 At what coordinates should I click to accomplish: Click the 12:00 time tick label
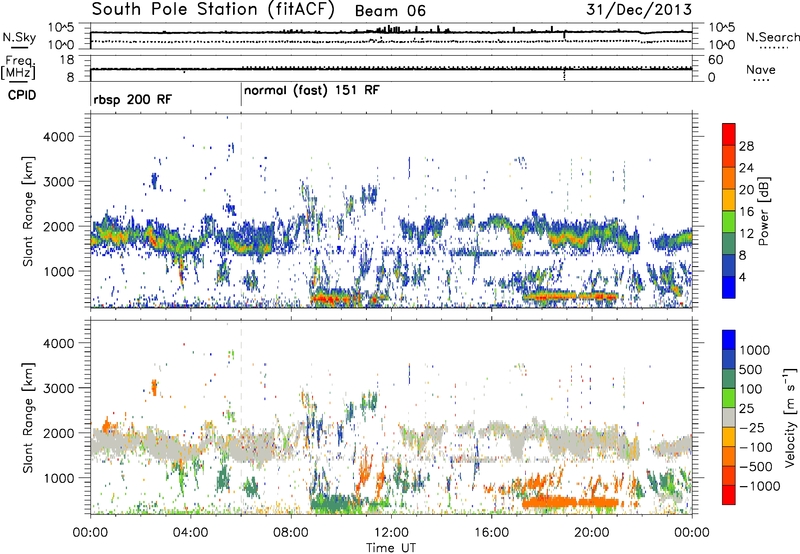click(x=391, y=533)
